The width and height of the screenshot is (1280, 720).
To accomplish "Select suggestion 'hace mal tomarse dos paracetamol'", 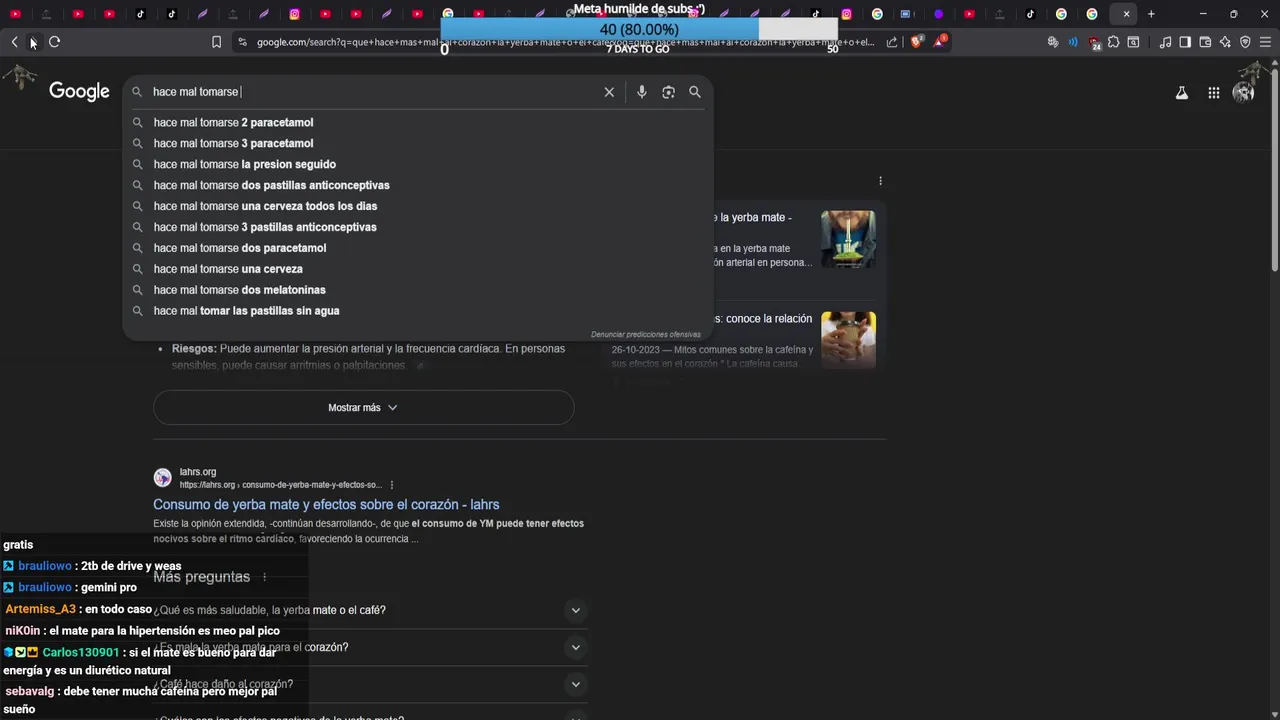I will [417, 248].
